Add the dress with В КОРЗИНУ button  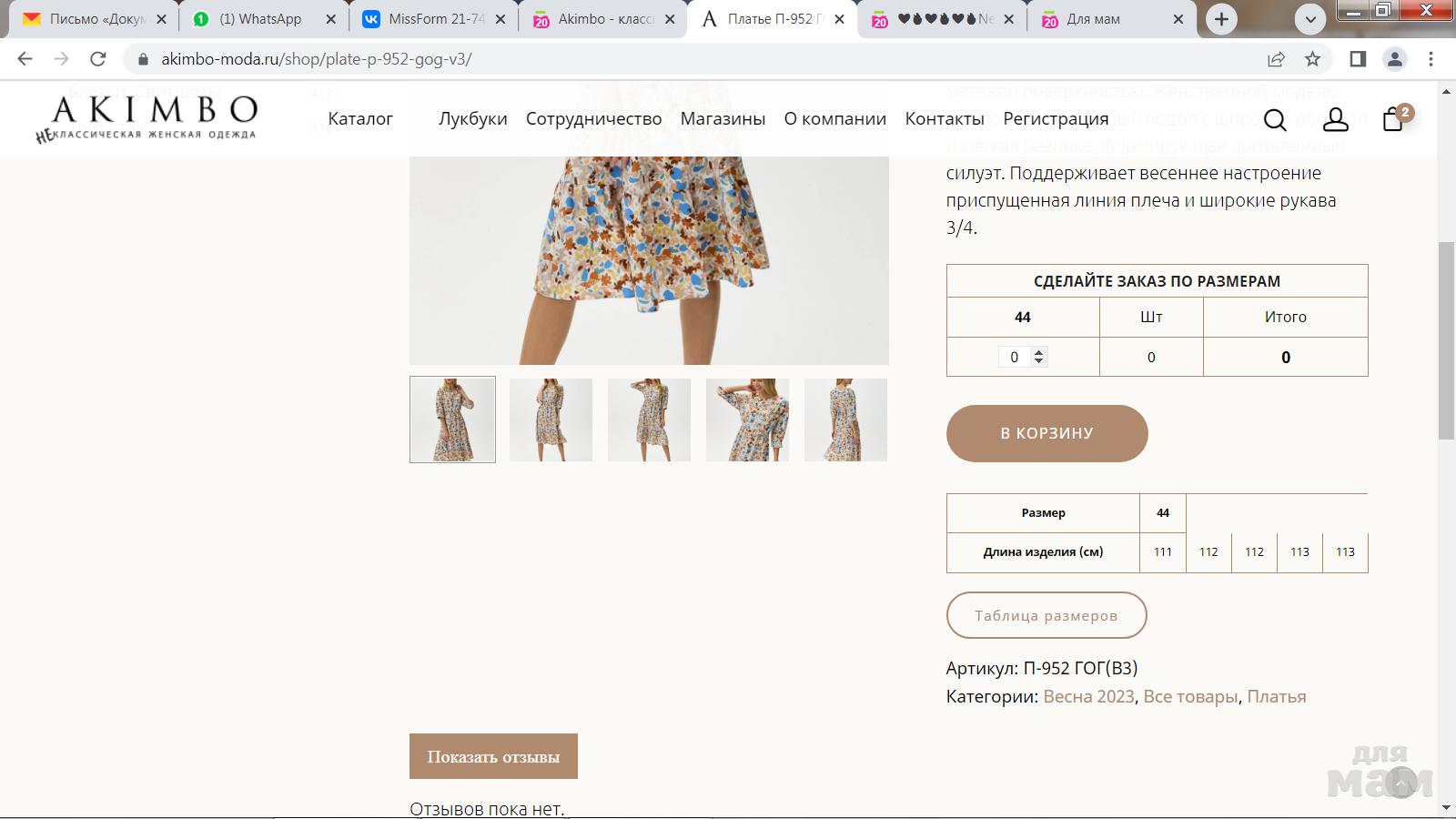tap(1046, 433)
